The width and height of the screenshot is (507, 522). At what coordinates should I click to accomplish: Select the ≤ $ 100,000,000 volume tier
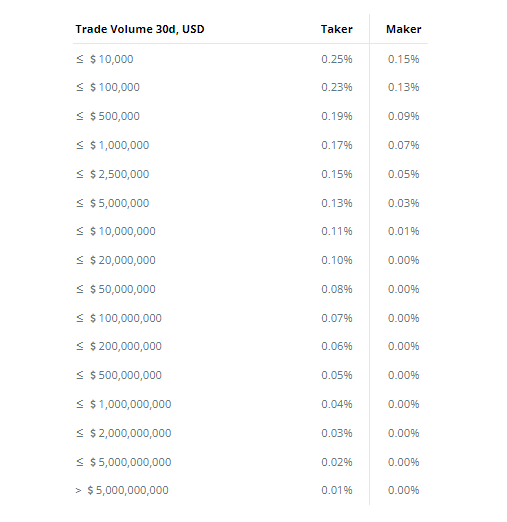(x=119, y=318)
